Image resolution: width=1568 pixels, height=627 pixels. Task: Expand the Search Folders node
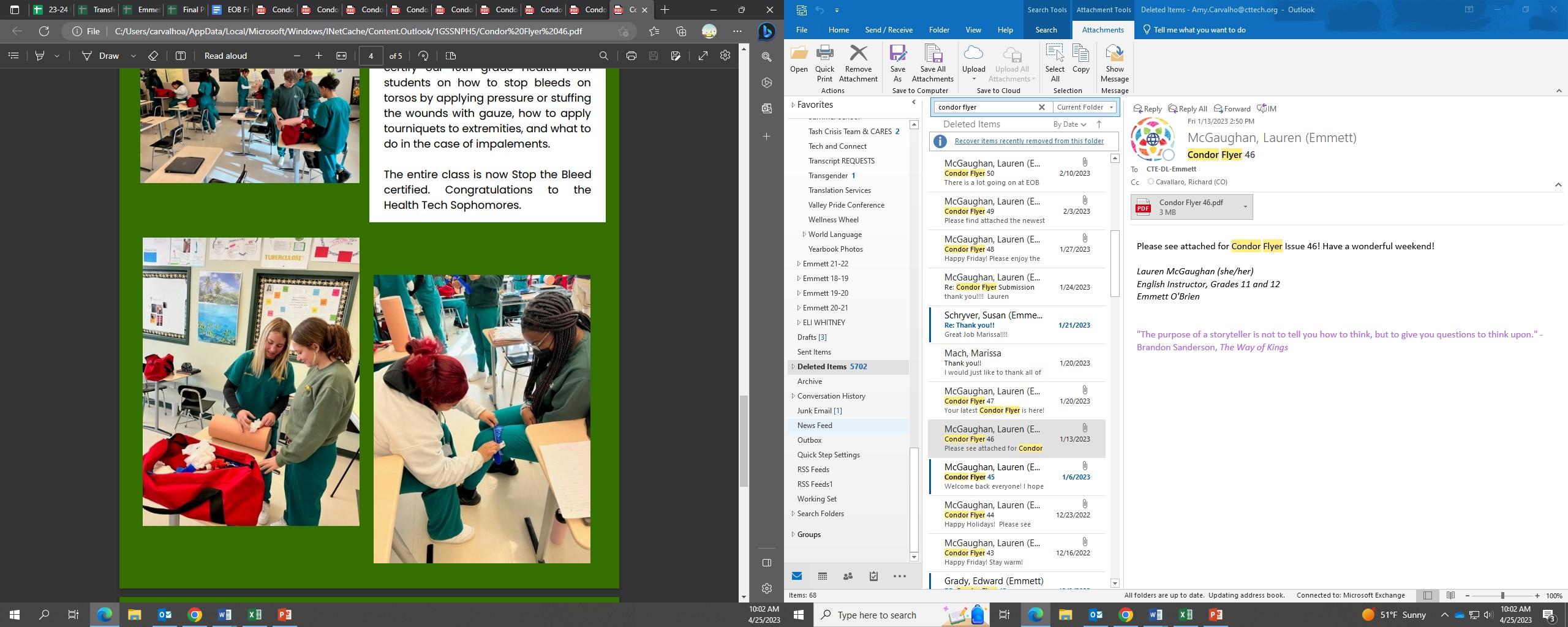[793, 514]
